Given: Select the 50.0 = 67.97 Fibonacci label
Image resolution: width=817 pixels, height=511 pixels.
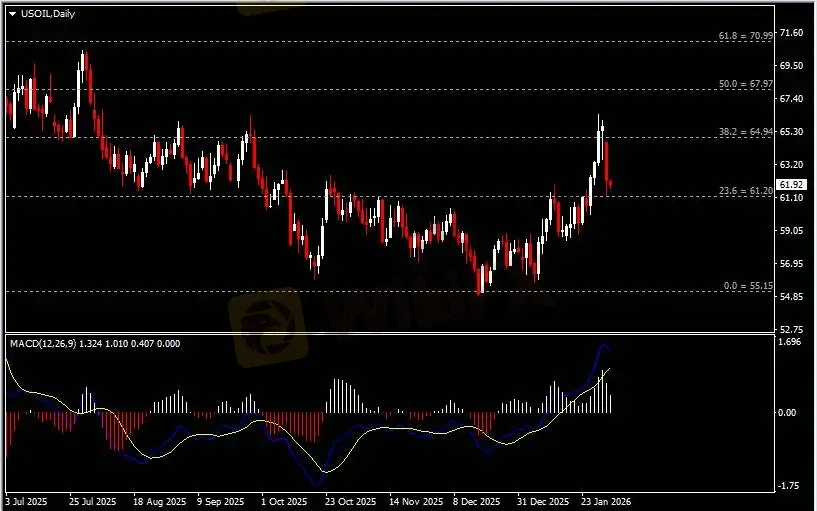Looking at the screenshot, I should 745,85.
